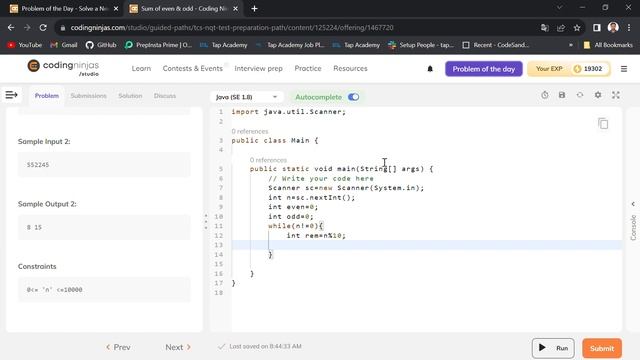The height and width of the screenshot is (360, 640).
Task: Open Interview prep menu
Action: 258,69
